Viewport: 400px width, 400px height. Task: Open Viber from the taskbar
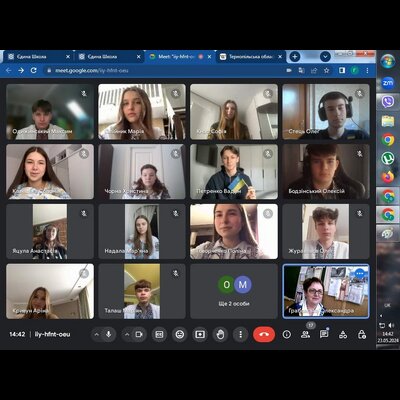(388, 102)
